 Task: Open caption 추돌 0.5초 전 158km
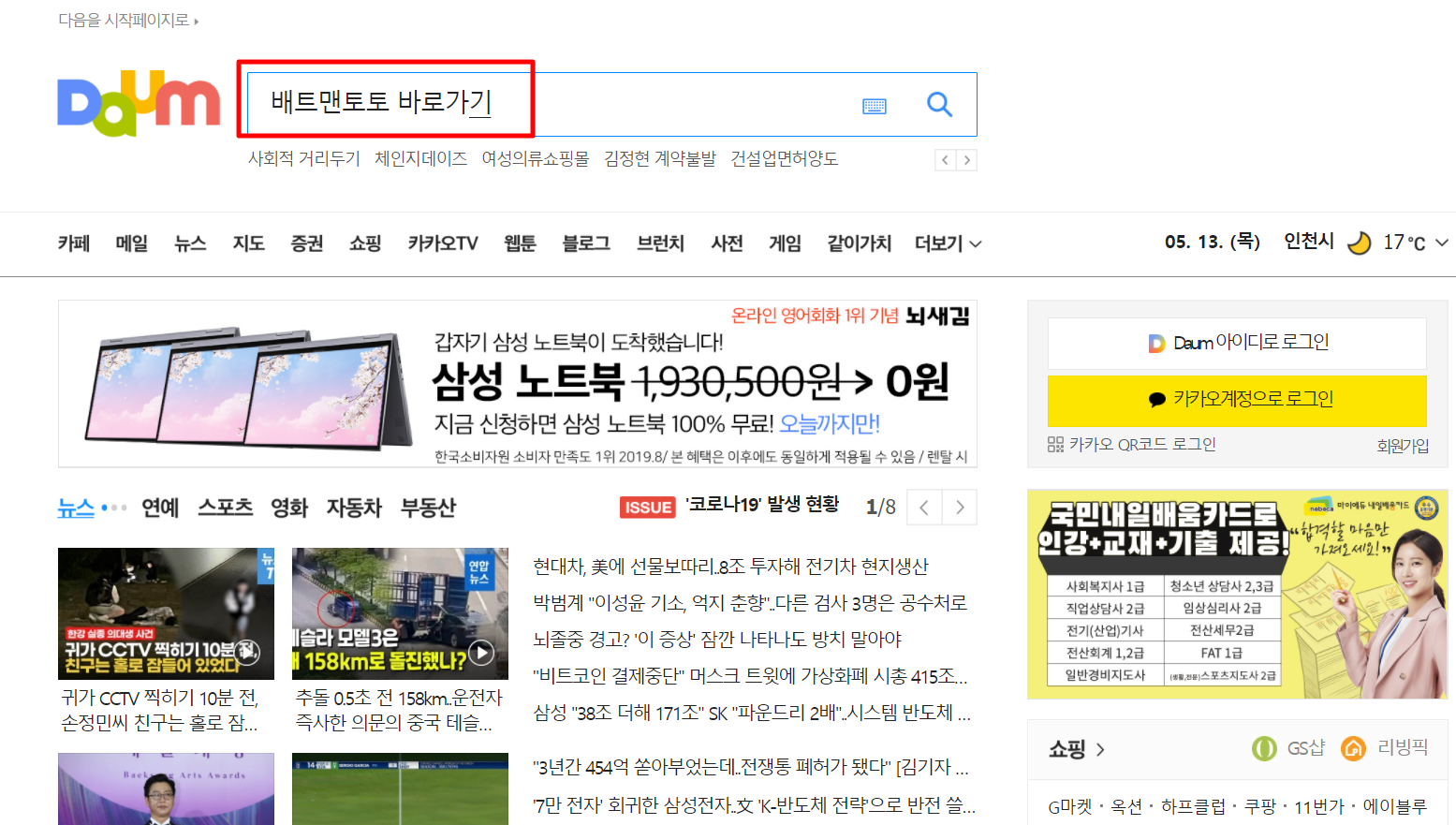point(399,711)
